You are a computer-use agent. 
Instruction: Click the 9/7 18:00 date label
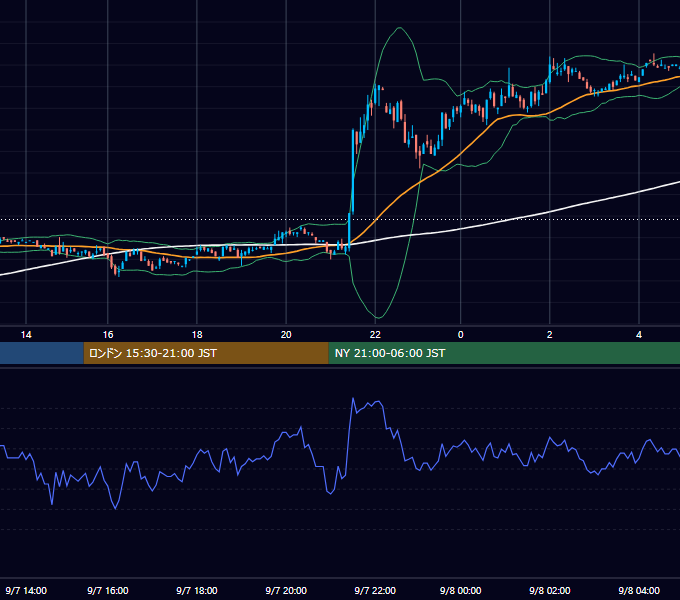coord(197,590)
